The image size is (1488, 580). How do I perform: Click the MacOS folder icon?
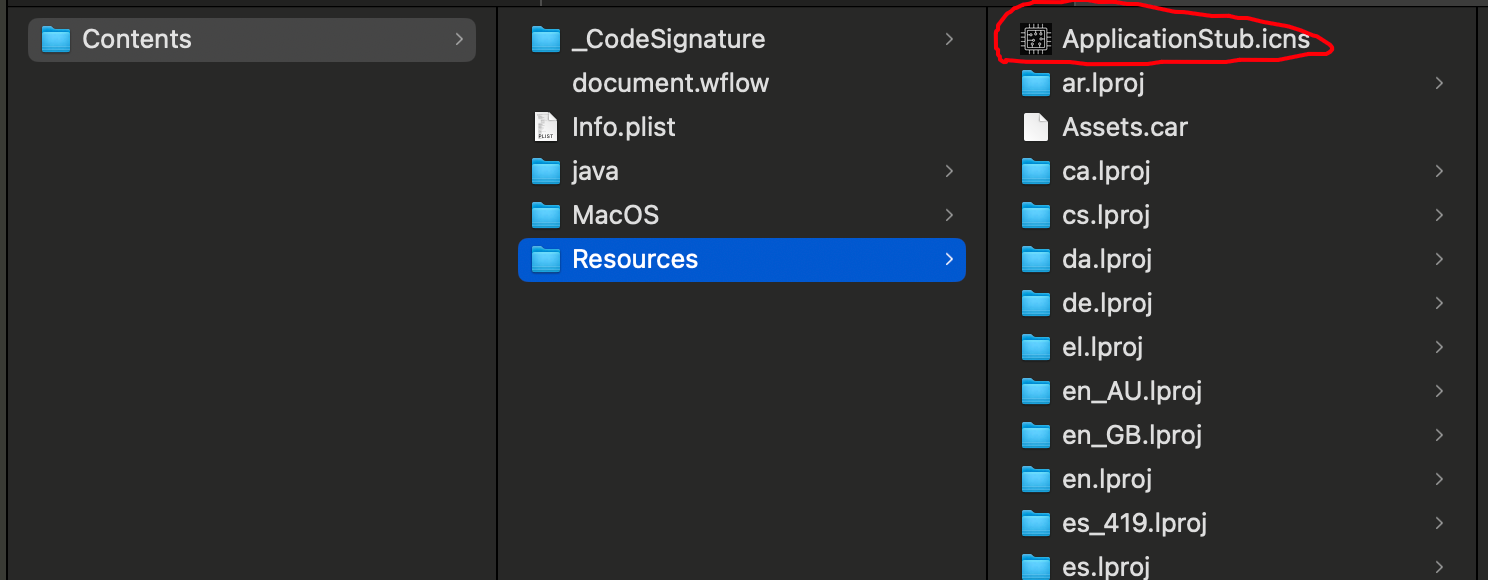(x=545, y=215)
